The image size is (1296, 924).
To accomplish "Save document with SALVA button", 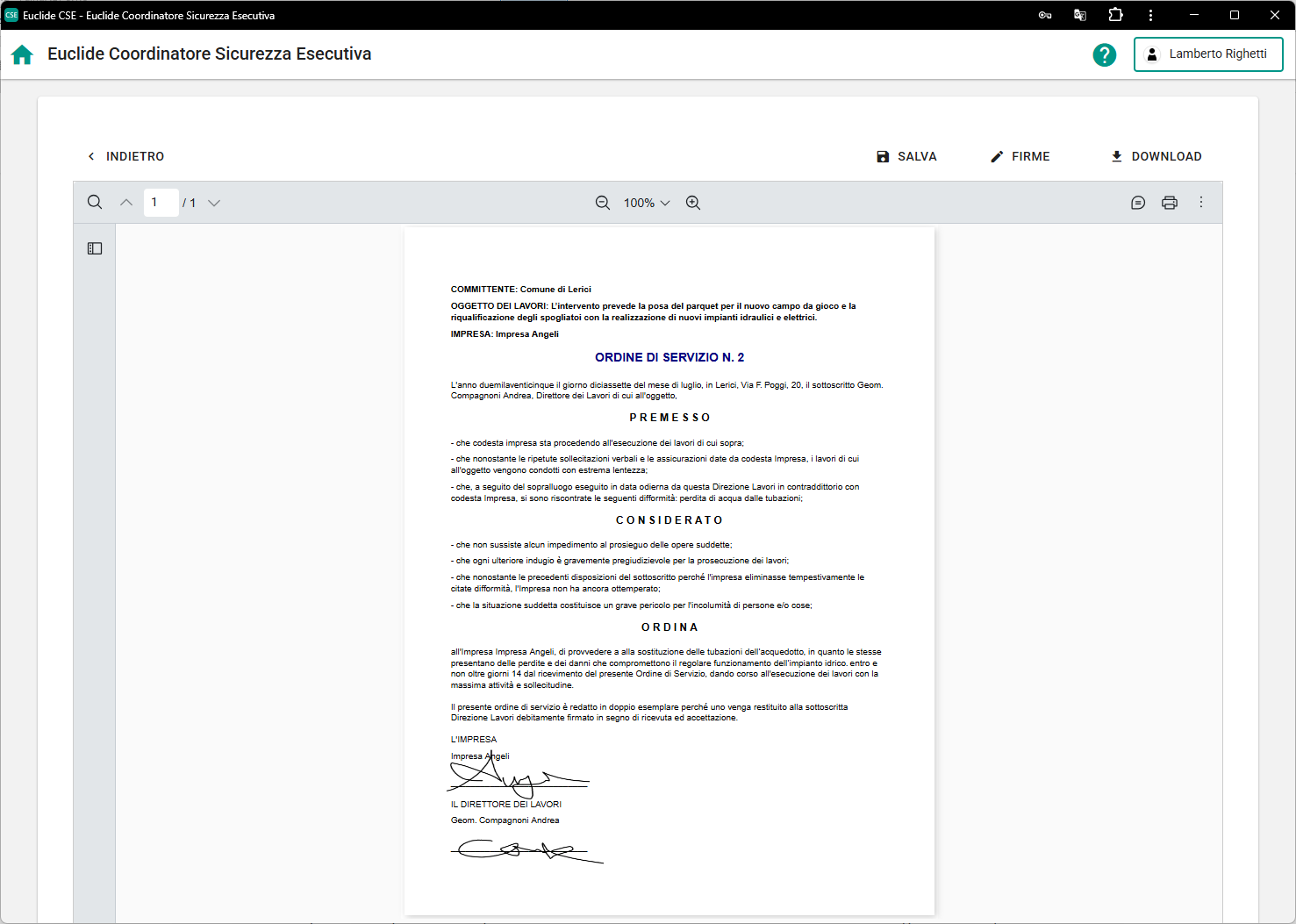I will point(906,156).
